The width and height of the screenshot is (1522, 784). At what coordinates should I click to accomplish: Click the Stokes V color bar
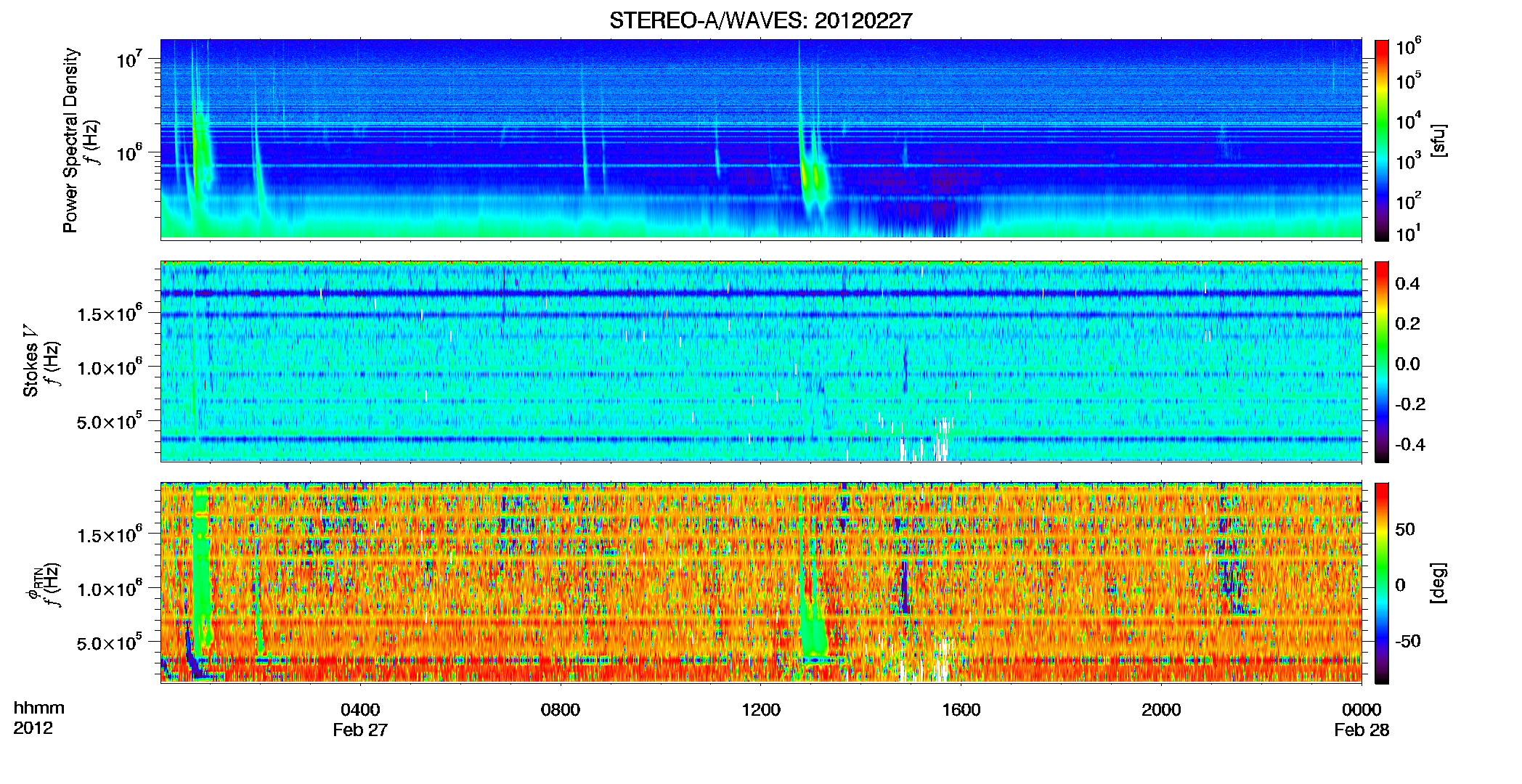(1382, 362)
